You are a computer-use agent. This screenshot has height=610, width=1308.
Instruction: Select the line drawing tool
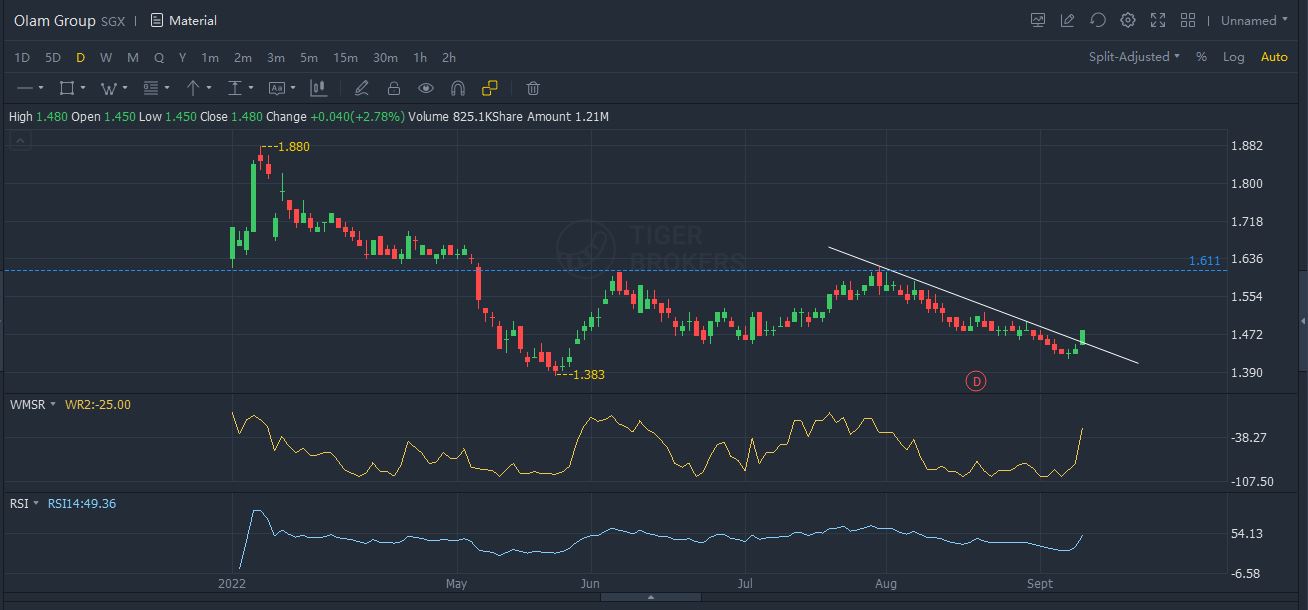click(26, 88)
